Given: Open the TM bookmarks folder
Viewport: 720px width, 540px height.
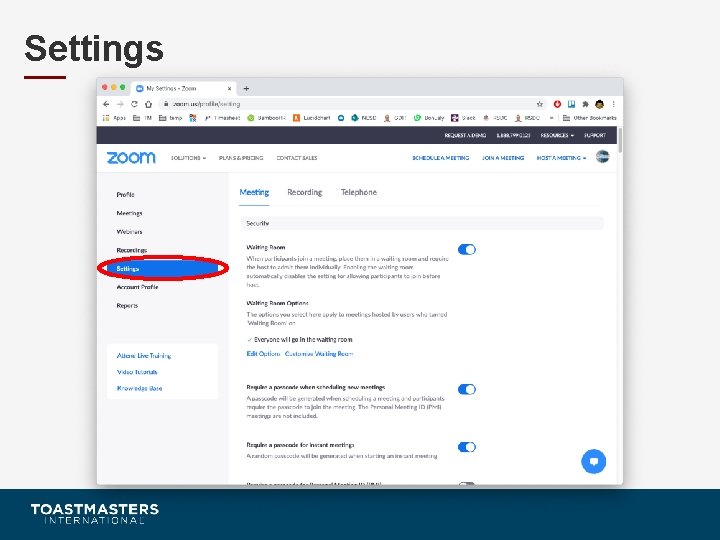Looking at the screenshot, I should coord(142,118).
